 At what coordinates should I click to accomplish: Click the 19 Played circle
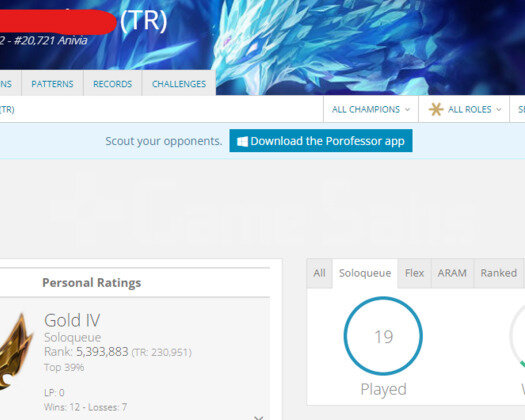pyautogui.click(x=383, y=336)
